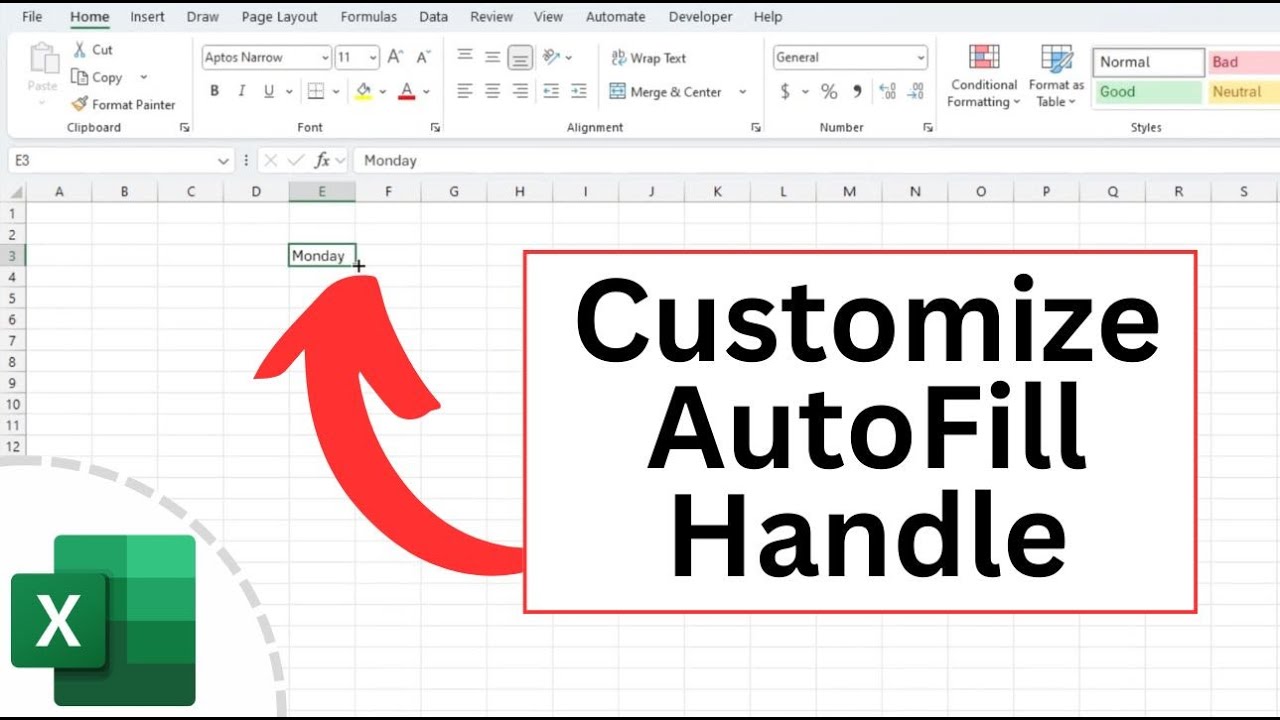The image size is (1280, 720).
Task: Apply the Neutral cell style
Action: point(1243,92)
